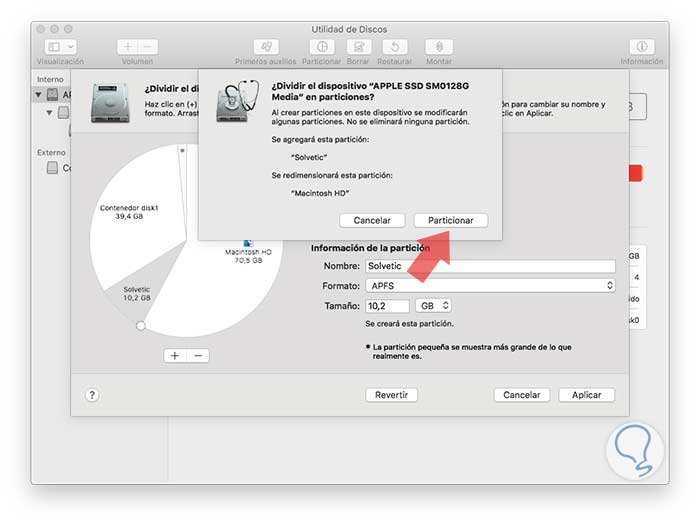Confirm with the Particionar dialog button

coord(450,220)
